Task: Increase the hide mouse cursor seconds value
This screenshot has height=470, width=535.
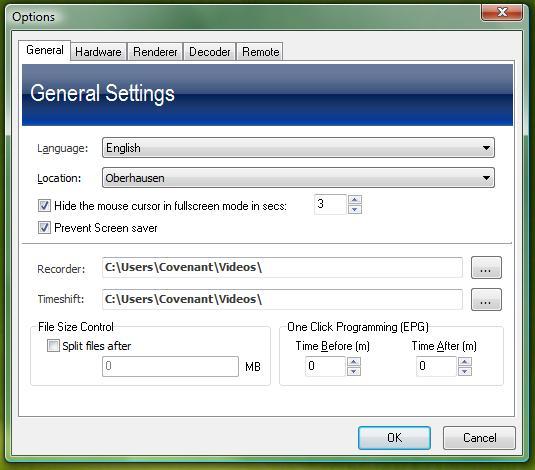Action: pos(355,200)
